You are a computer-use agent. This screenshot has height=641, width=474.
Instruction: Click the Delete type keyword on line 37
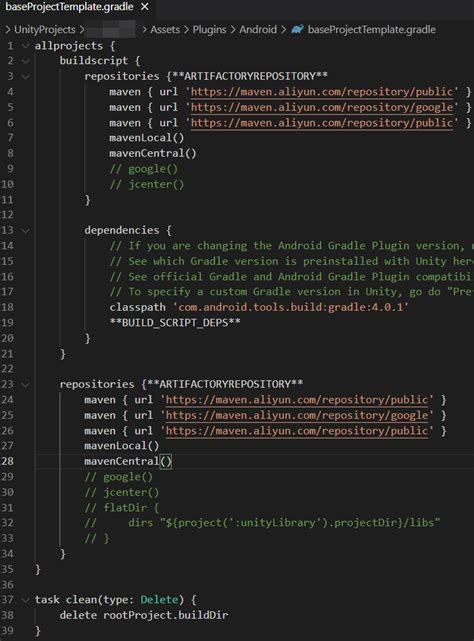click(x=159, y=600)
